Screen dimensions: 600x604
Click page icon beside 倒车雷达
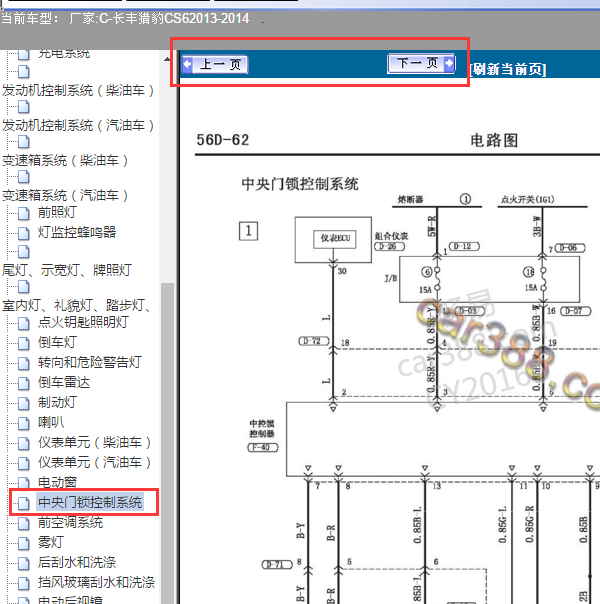coord(23,383)
